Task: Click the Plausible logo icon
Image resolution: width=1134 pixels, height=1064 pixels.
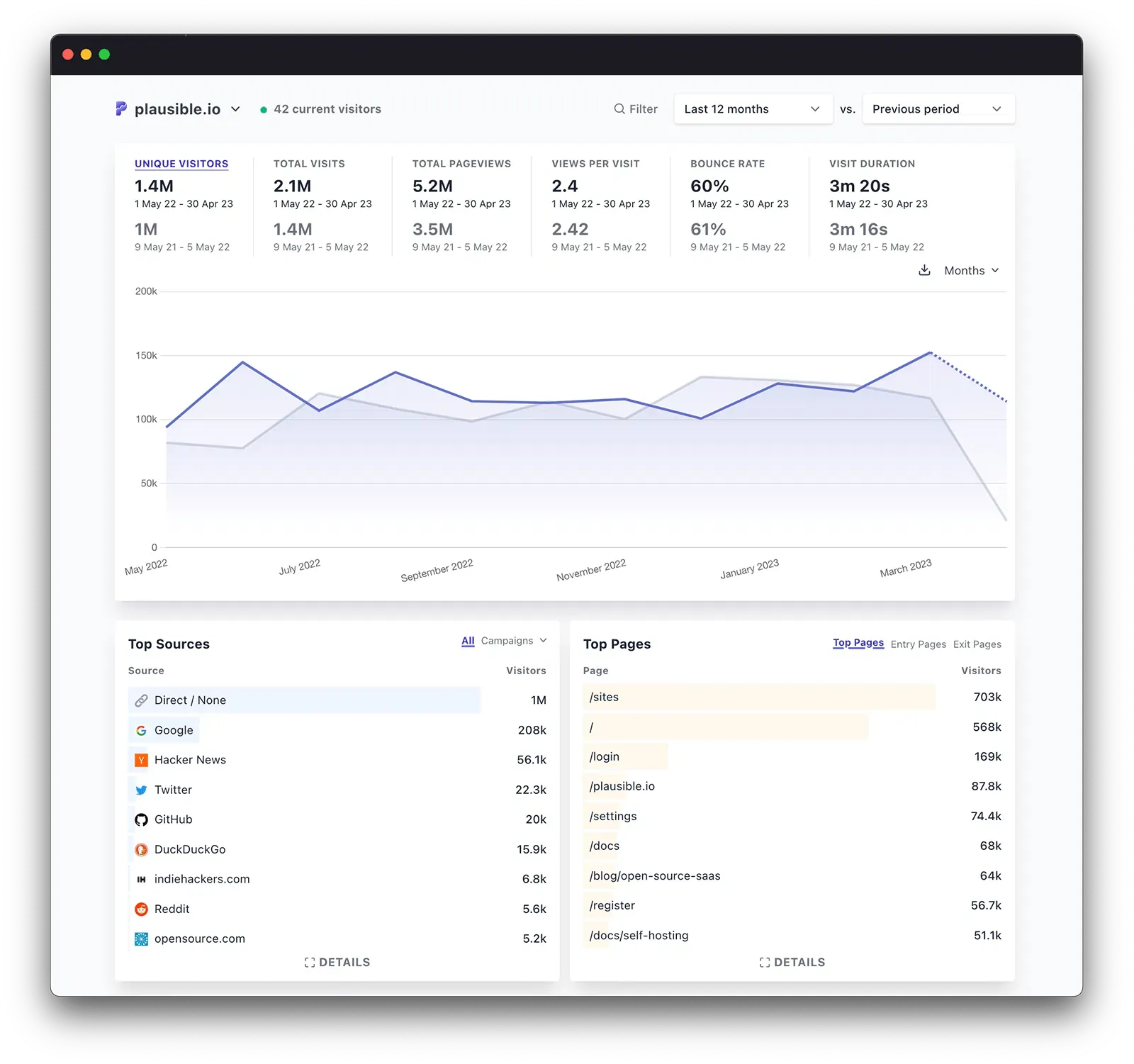Action: coord(120,109)
